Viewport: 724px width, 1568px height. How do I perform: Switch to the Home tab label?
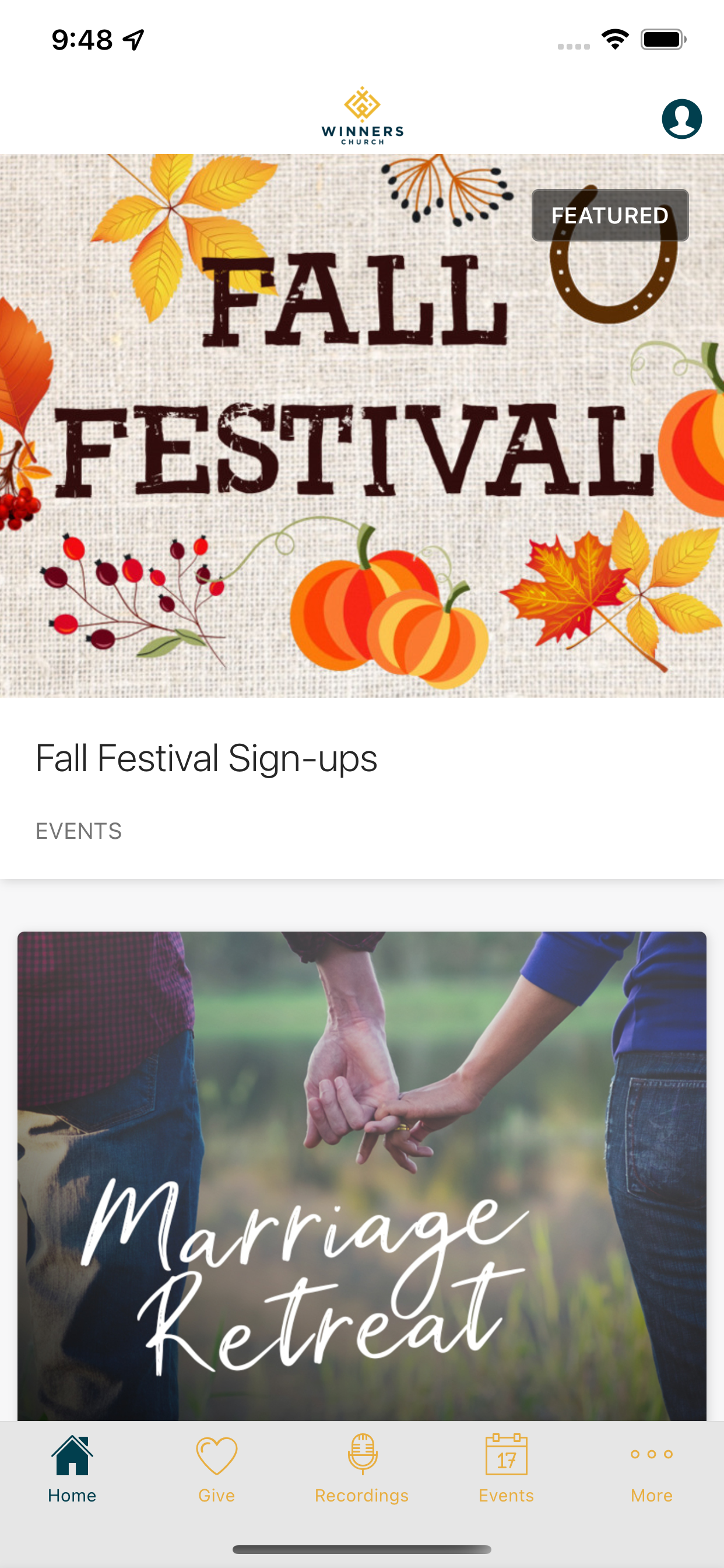72,1496
